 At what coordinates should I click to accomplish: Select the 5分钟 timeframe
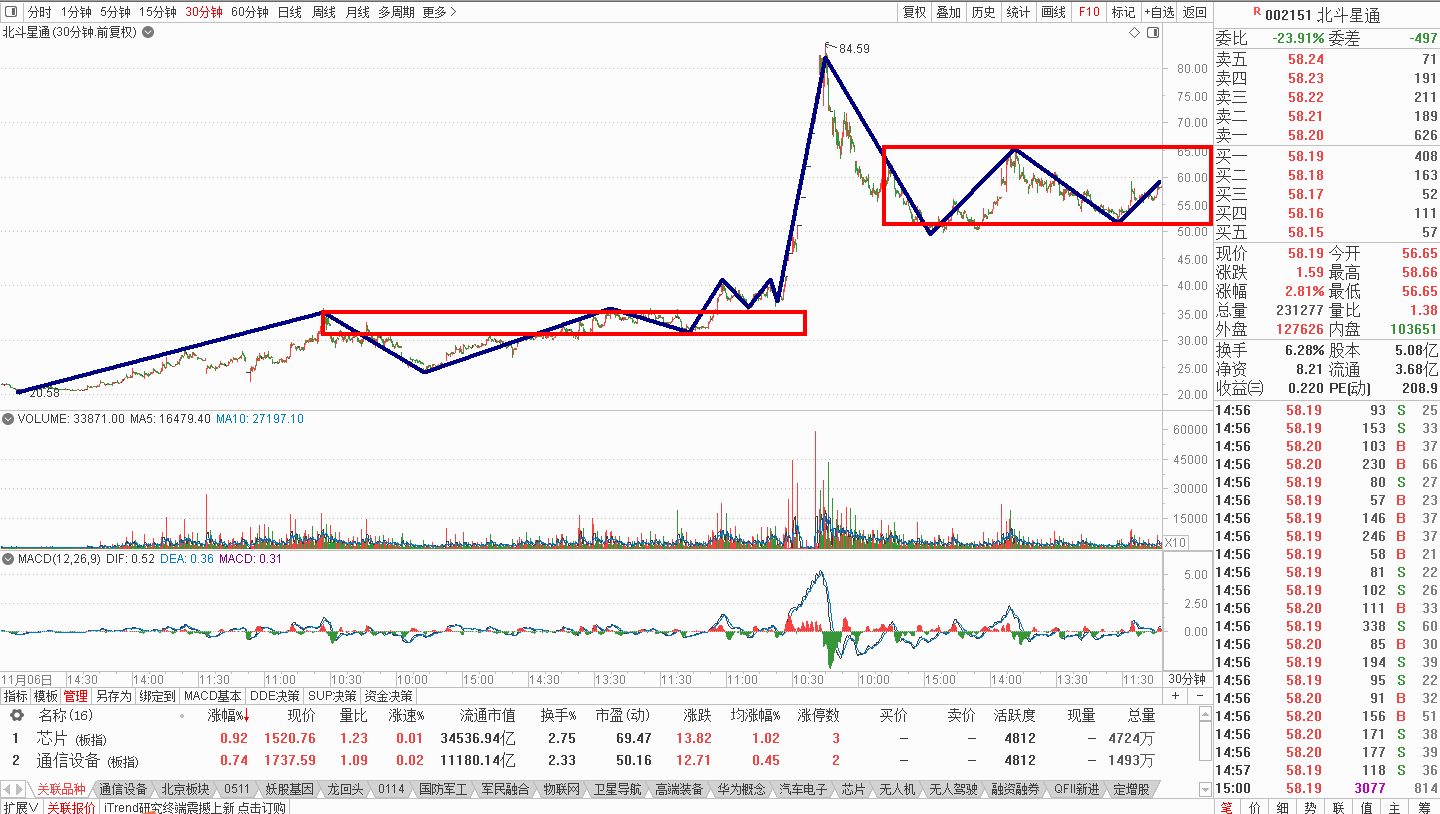[115, 12]
